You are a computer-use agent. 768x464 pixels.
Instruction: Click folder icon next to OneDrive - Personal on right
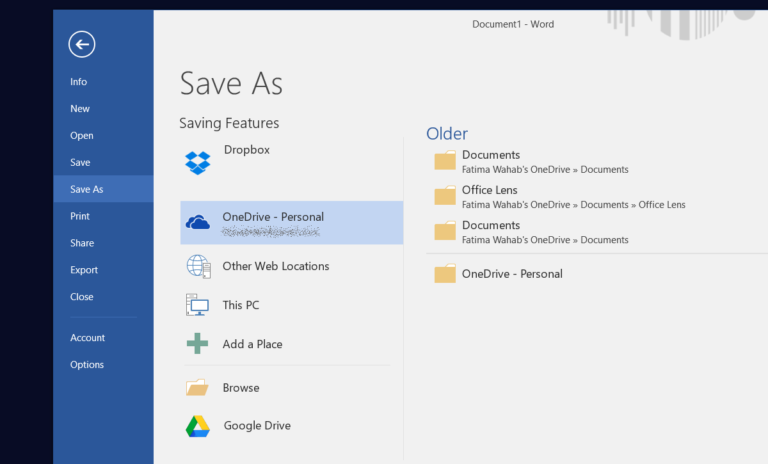pyautogui.click(x=445, y=274)
